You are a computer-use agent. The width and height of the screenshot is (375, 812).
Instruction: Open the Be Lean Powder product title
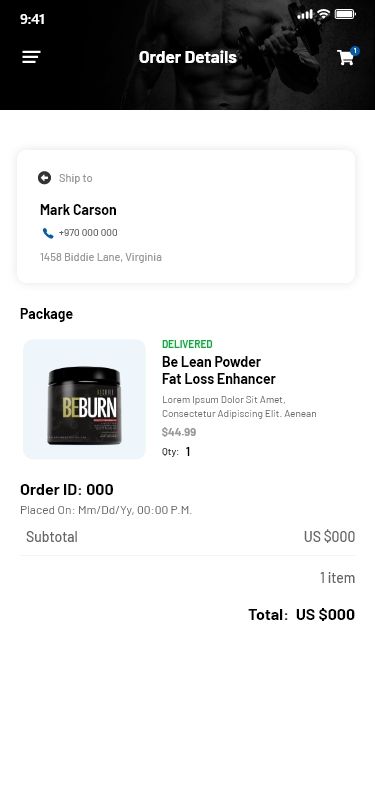[x=219, y=370]
